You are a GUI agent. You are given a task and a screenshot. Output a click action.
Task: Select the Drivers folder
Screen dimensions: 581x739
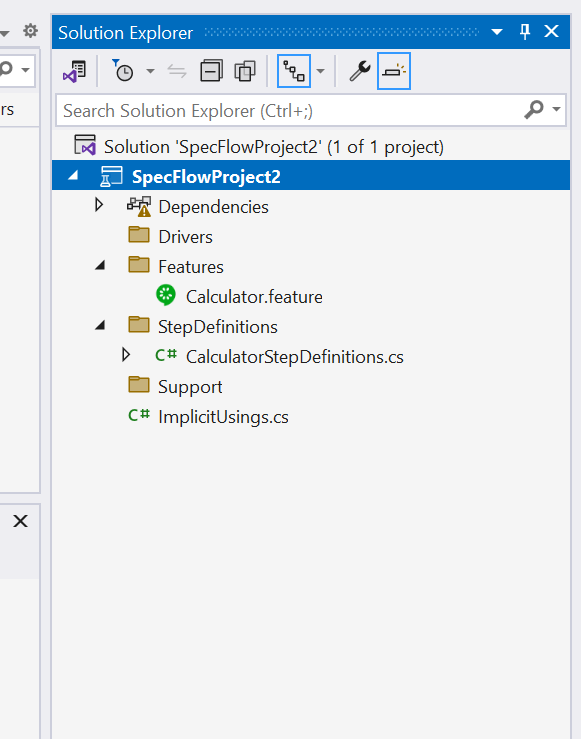click(x=185, y=237)
